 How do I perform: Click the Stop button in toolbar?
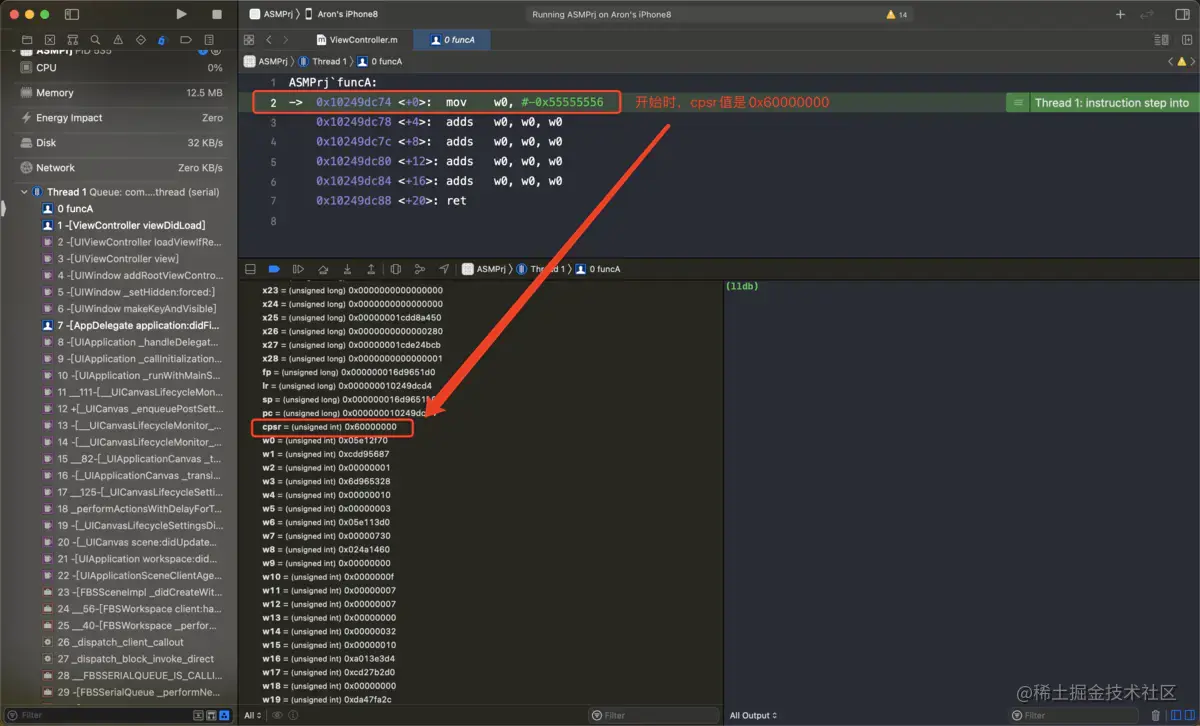point(217,14)
